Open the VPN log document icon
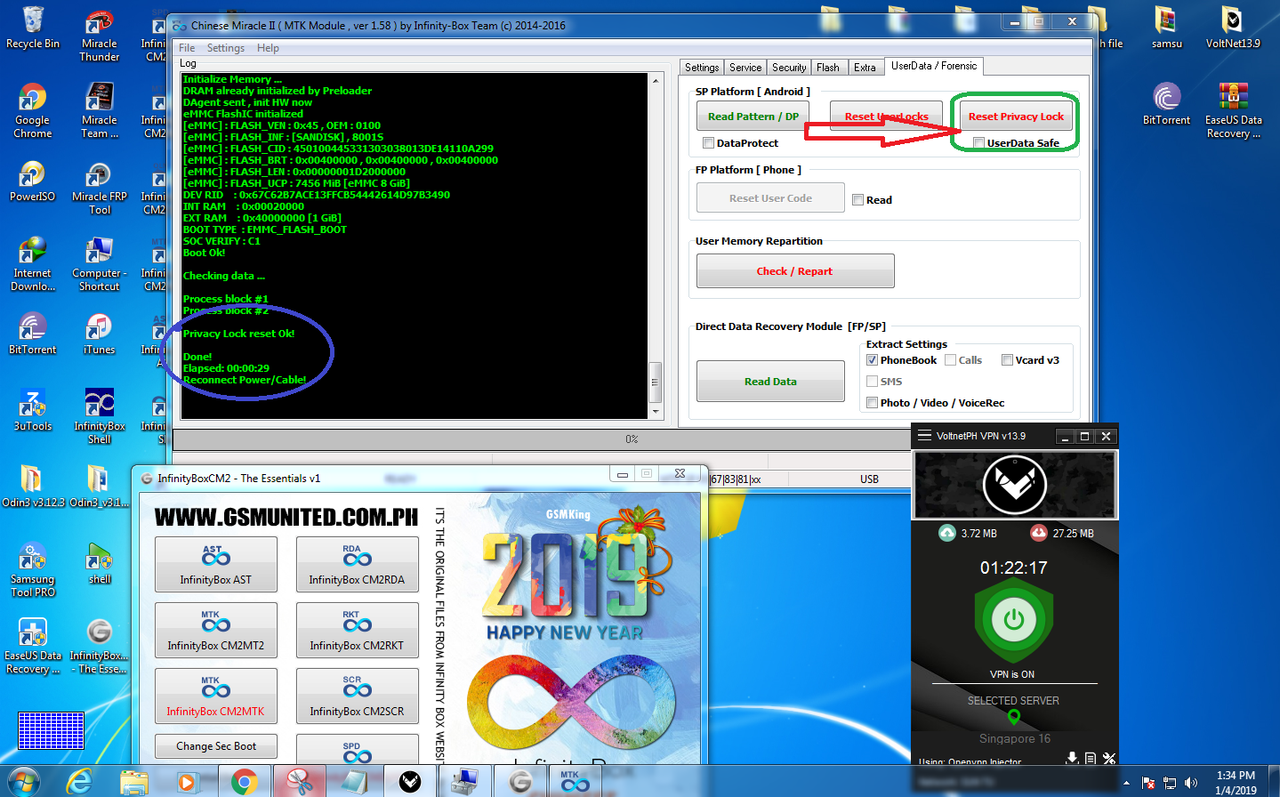This screenshot has width=1280, height=797. coord(1091,759)
